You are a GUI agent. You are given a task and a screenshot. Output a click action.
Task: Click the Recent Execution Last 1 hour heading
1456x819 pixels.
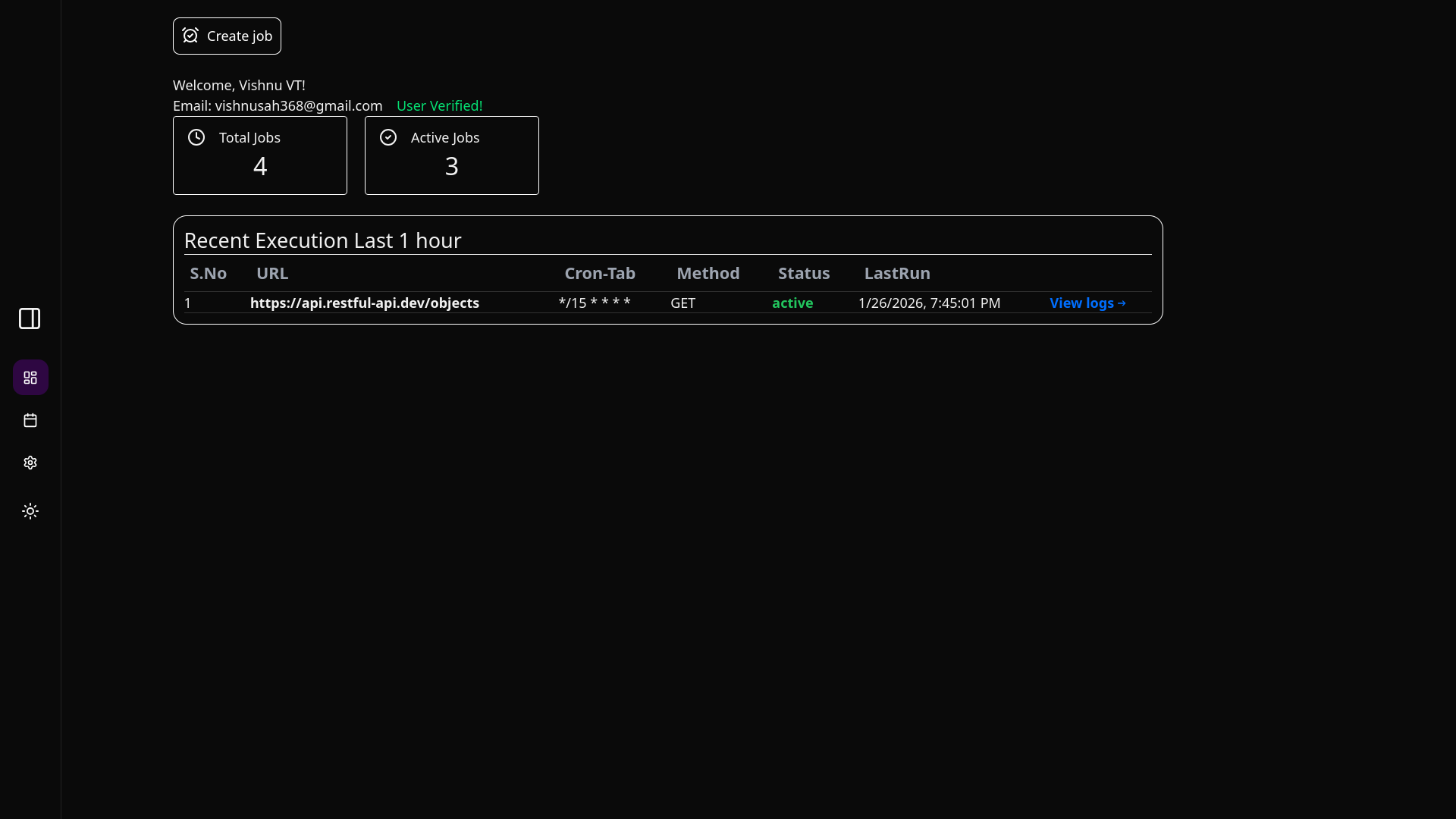322,240
